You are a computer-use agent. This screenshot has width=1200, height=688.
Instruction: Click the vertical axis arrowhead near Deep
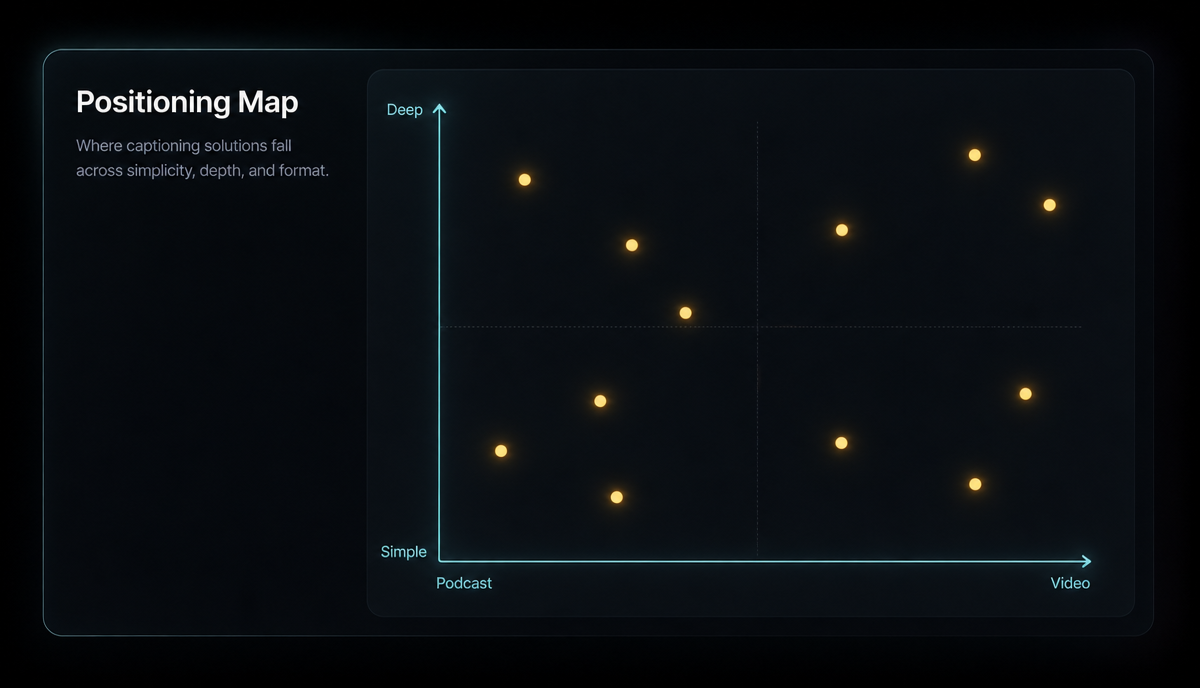point(439,108)
